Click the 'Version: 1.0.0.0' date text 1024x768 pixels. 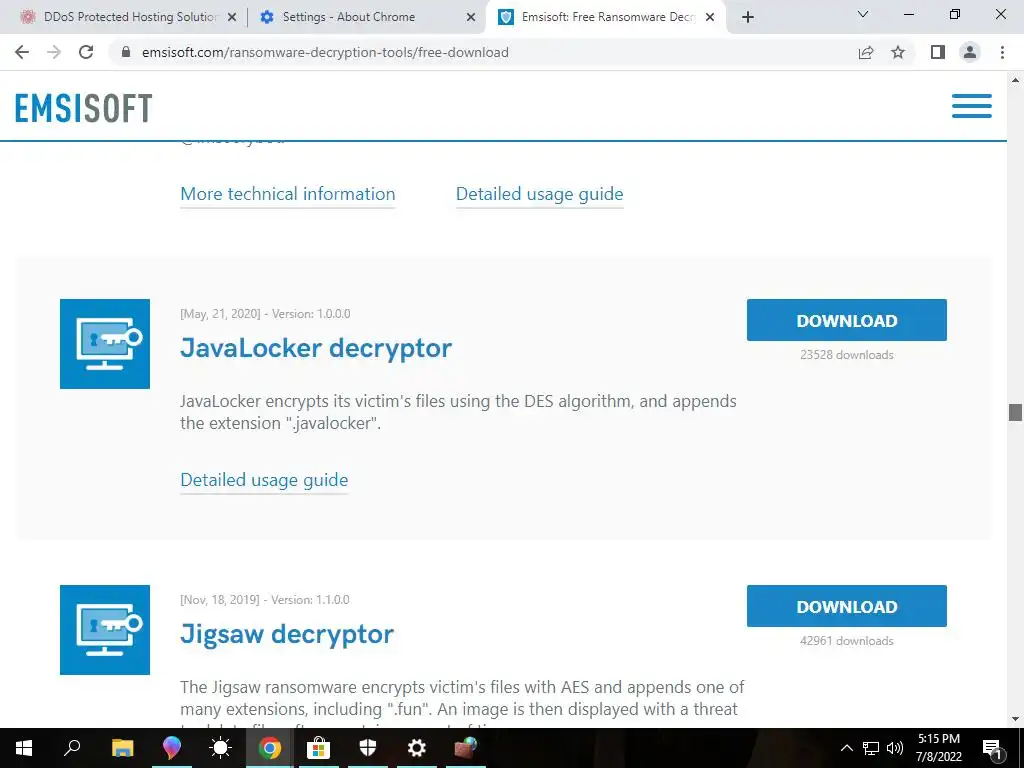point(265,313)
